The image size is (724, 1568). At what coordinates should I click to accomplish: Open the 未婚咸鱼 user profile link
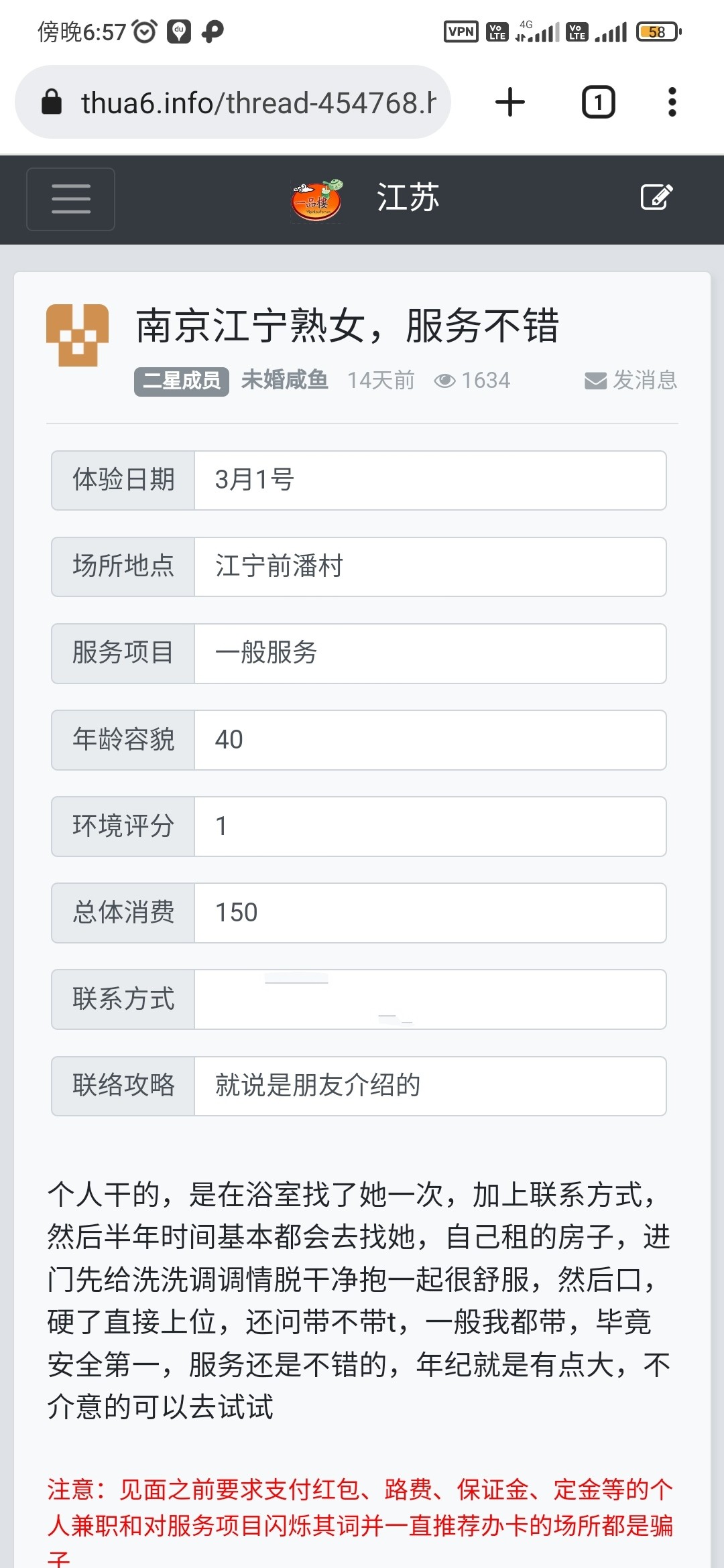point(284,380)
